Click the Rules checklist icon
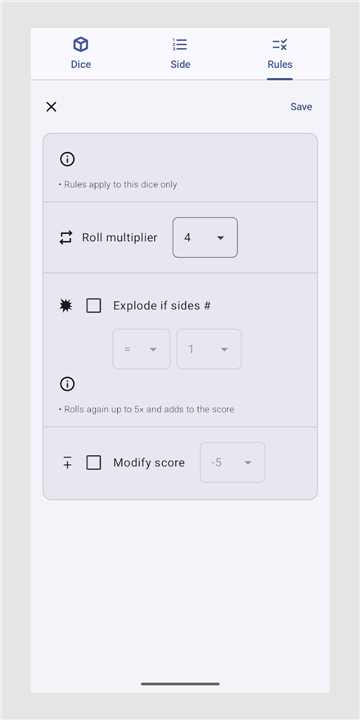Viewport: 360px width, 720px height. coord(280,45)
